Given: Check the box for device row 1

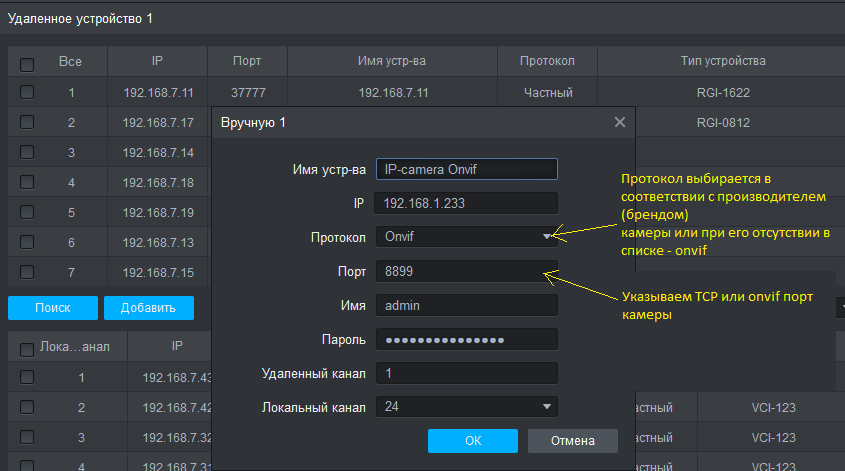Looking at the screenshot, I should click(x=27, y=93).
